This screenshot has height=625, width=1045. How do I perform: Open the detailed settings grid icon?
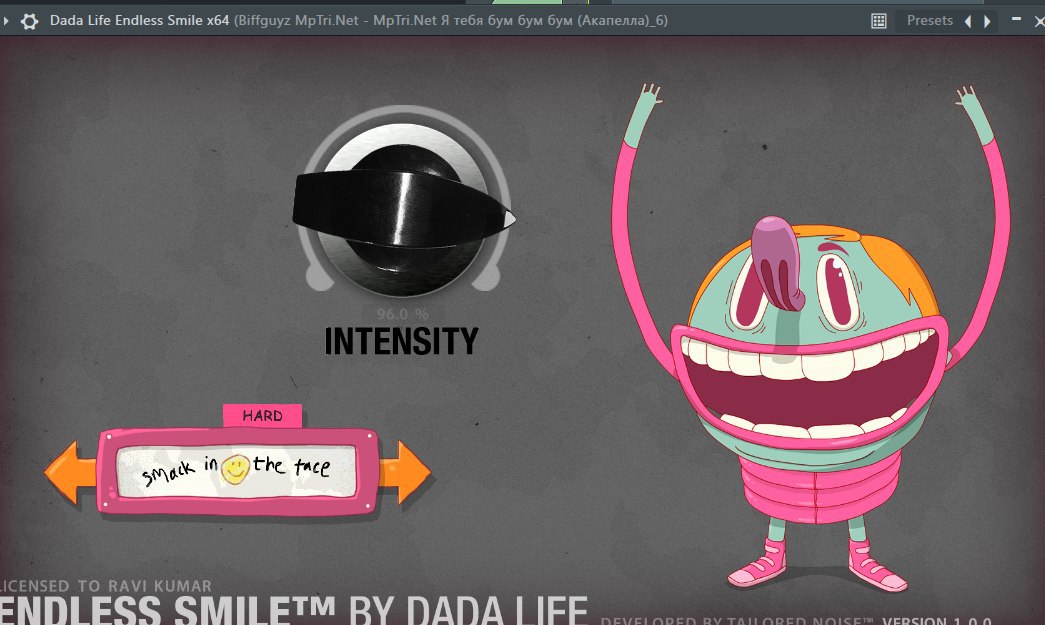879,21
